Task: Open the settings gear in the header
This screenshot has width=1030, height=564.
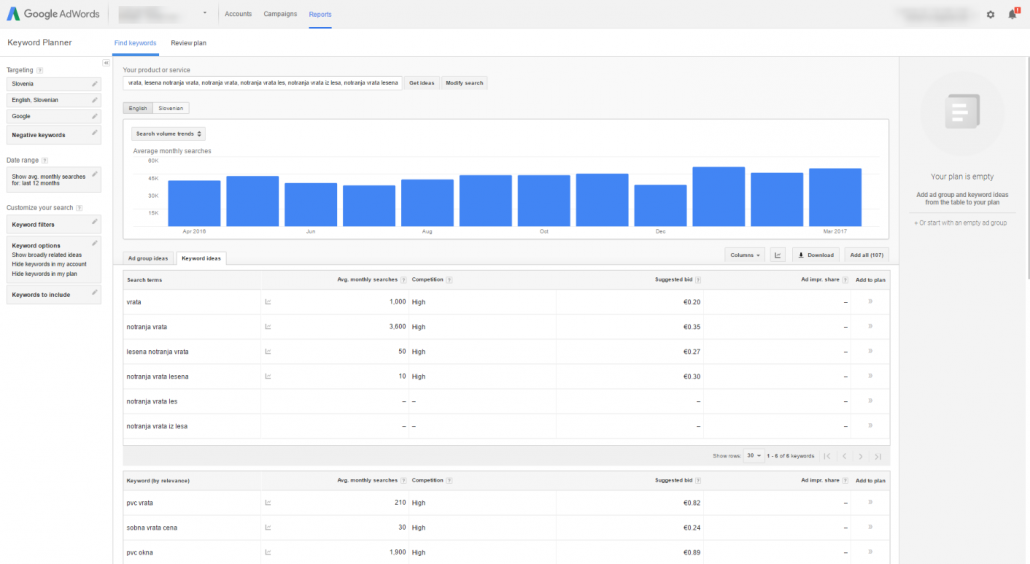Action: click(x=990, y=15)
